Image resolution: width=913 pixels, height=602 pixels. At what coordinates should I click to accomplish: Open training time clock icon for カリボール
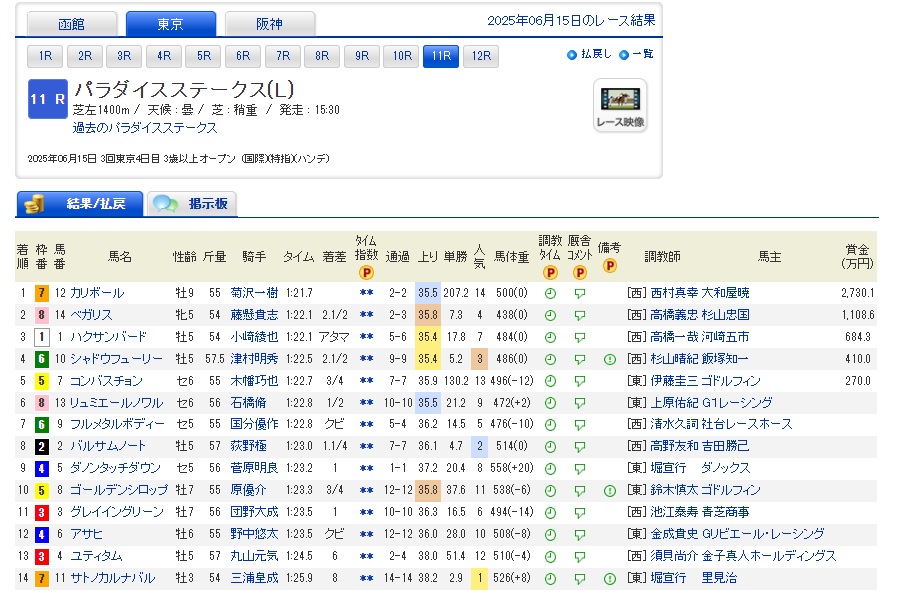[x=550, y=294]
